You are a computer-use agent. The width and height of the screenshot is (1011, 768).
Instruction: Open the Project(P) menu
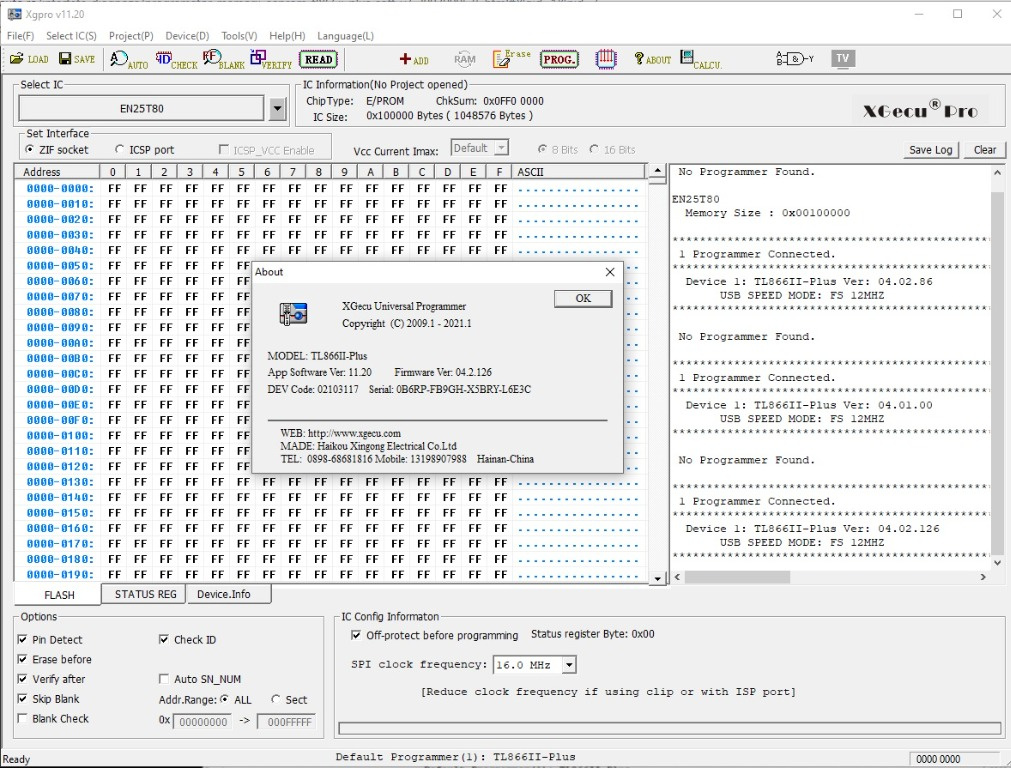pos(131,36)
